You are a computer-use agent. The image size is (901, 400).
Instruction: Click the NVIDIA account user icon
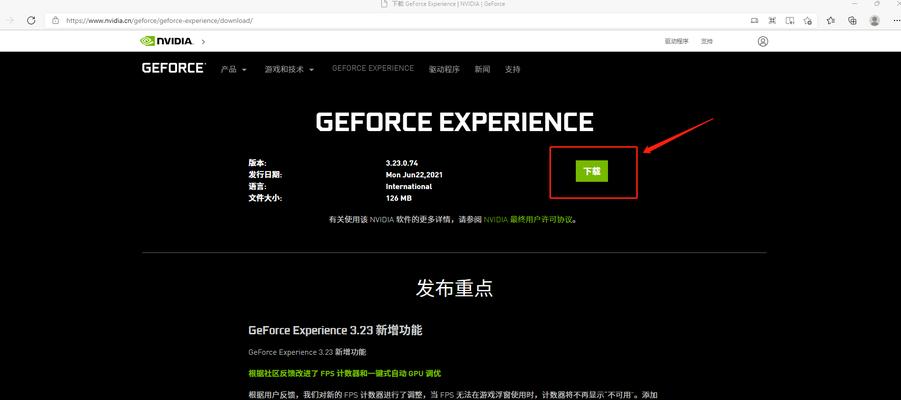pyautogui.click(x=763, y=41)
